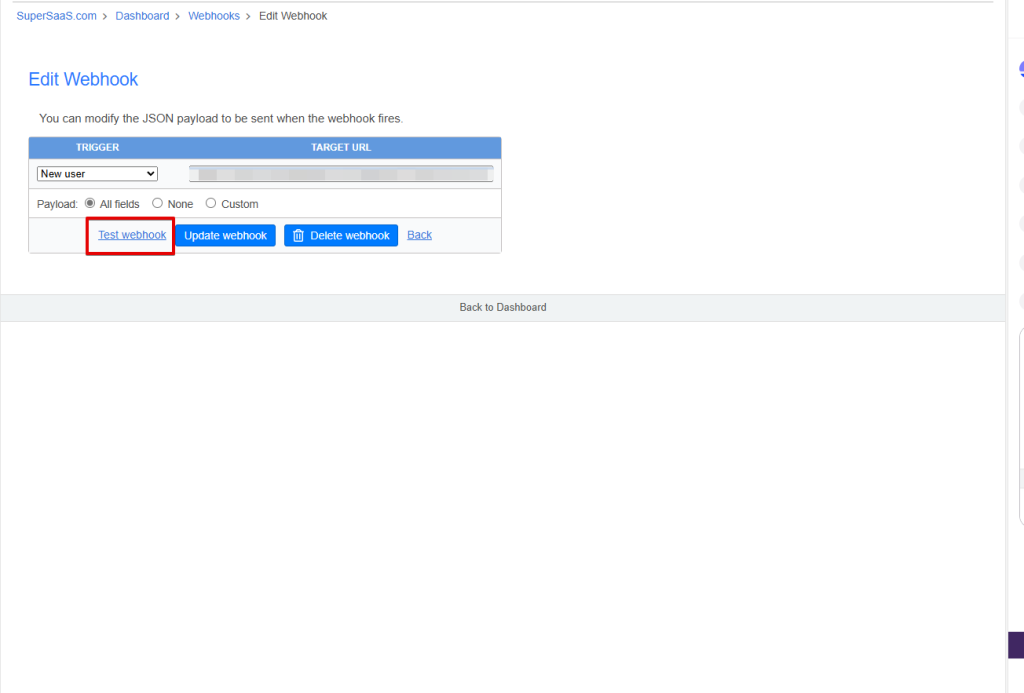Click Back to Dashboard in footer bar
This screenshot has width=1024, height=693.
tap(503, 307)
